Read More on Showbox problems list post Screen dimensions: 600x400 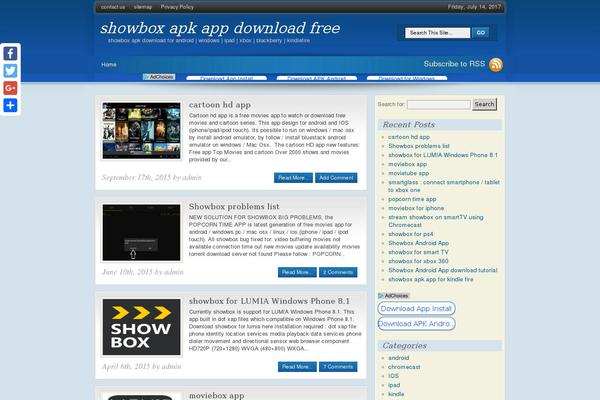[297, 272]
